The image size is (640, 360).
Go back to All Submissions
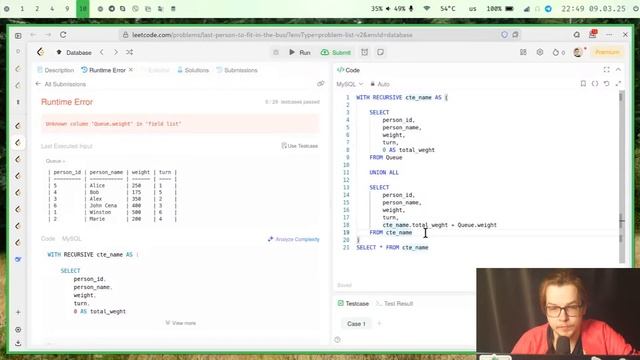[x=61, y=84]
